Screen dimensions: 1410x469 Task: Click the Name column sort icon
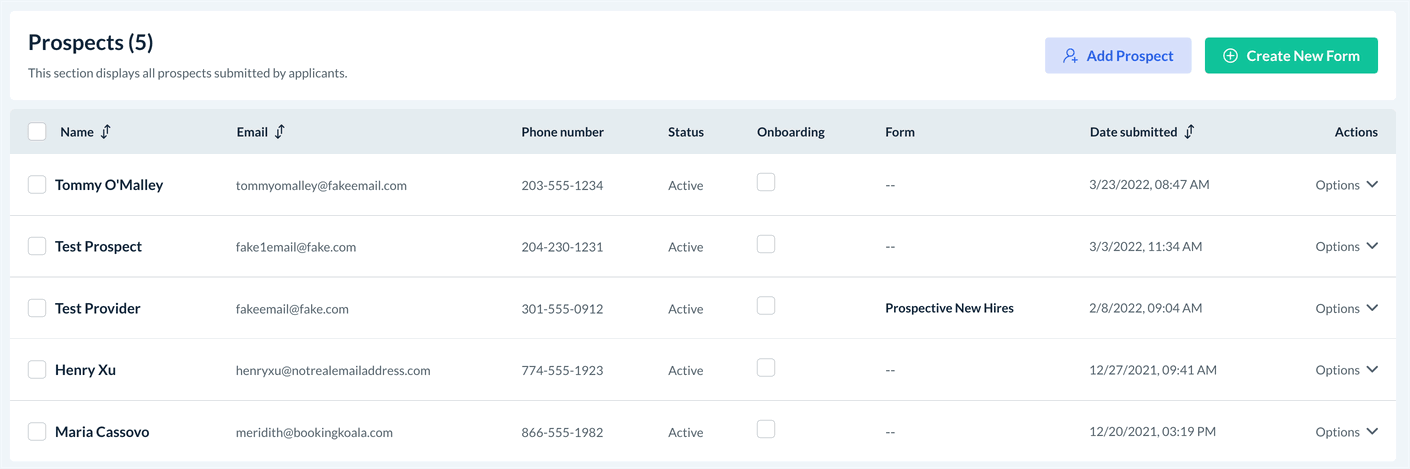[x=106, y=132]
